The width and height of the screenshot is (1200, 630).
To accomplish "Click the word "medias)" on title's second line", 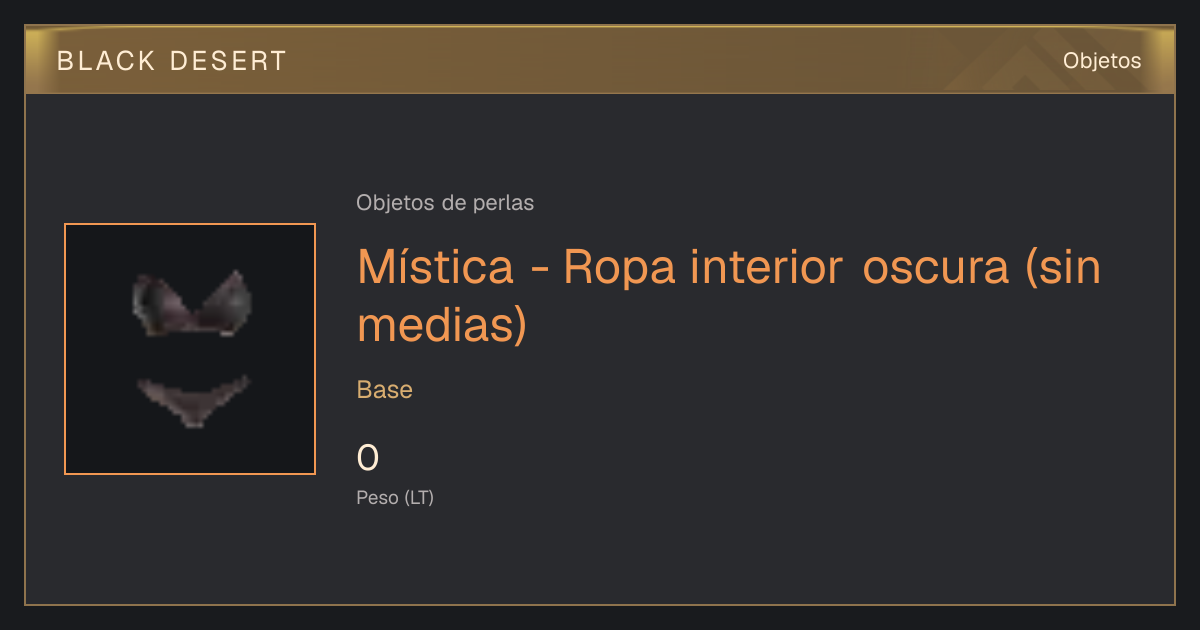I will coord(442,326).
